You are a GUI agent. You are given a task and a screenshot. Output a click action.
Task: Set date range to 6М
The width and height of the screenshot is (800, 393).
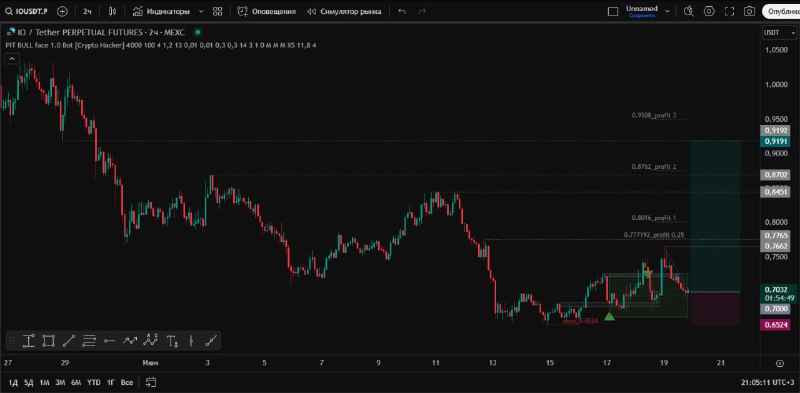pyautogui.click(x=76, y=382)
